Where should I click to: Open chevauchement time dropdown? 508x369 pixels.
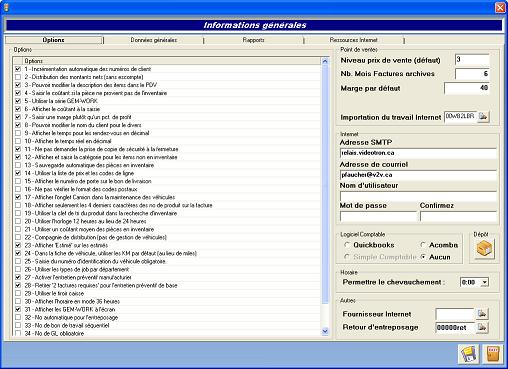(x=485, y=282)
